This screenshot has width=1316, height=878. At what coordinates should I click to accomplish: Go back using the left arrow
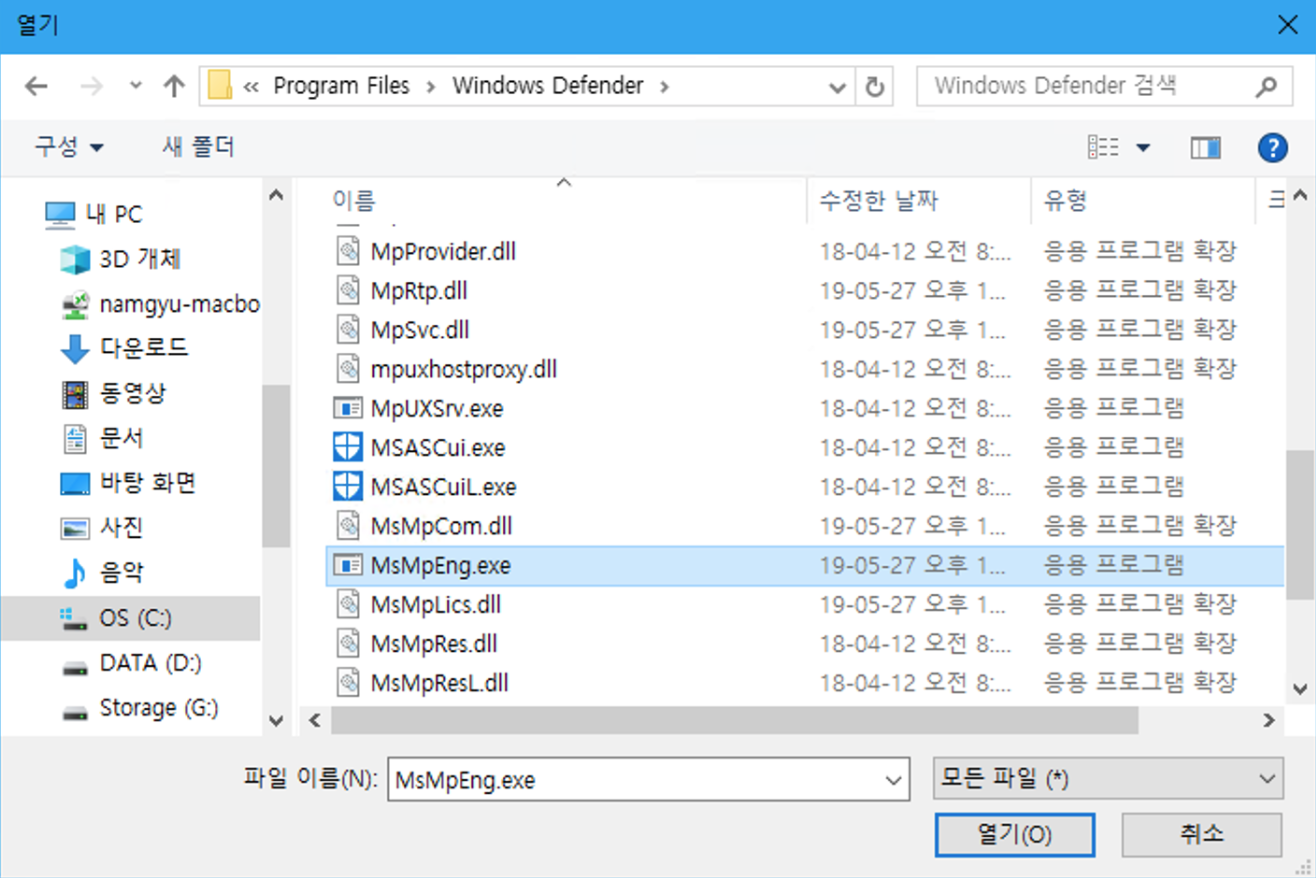(37, 86)
